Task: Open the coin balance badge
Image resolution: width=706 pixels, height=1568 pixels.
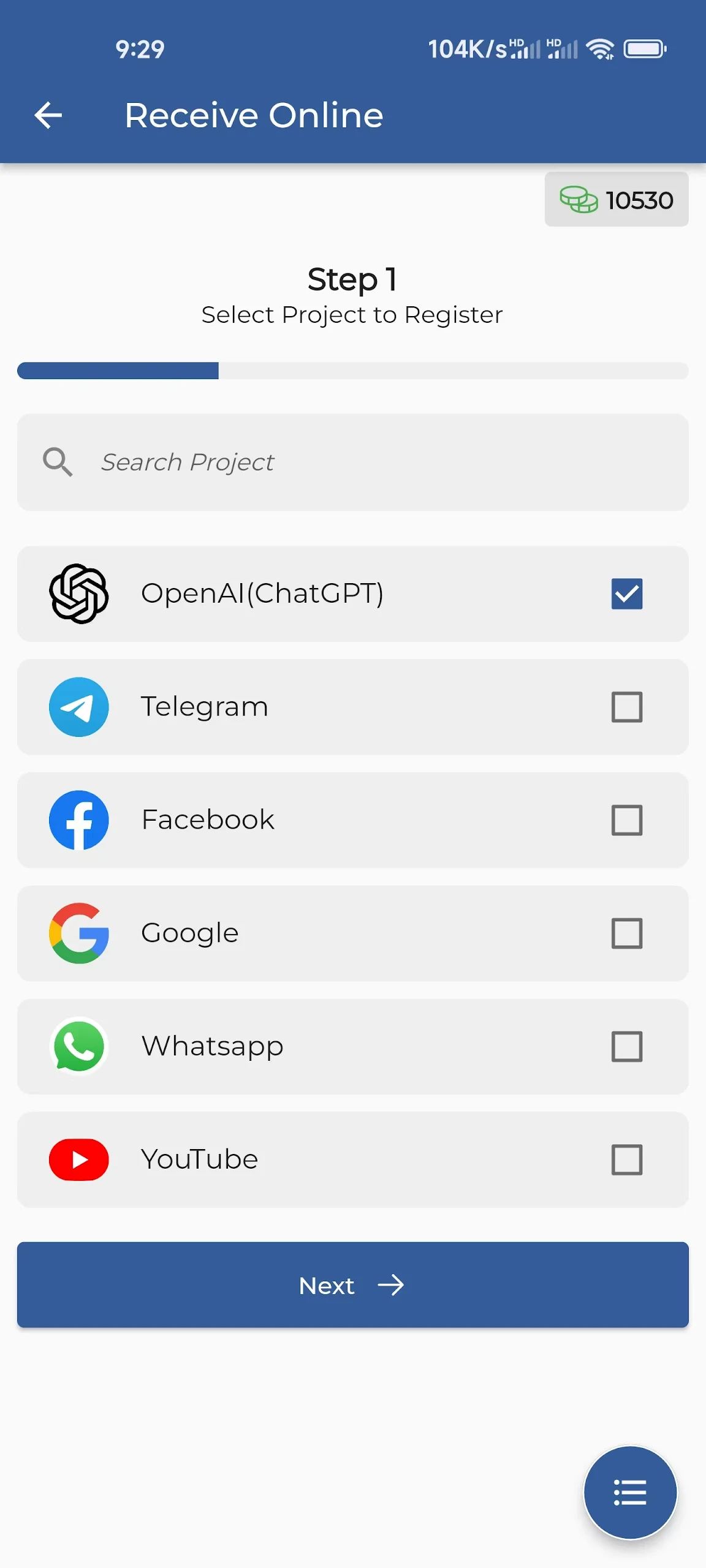Action: pos(616,200)
